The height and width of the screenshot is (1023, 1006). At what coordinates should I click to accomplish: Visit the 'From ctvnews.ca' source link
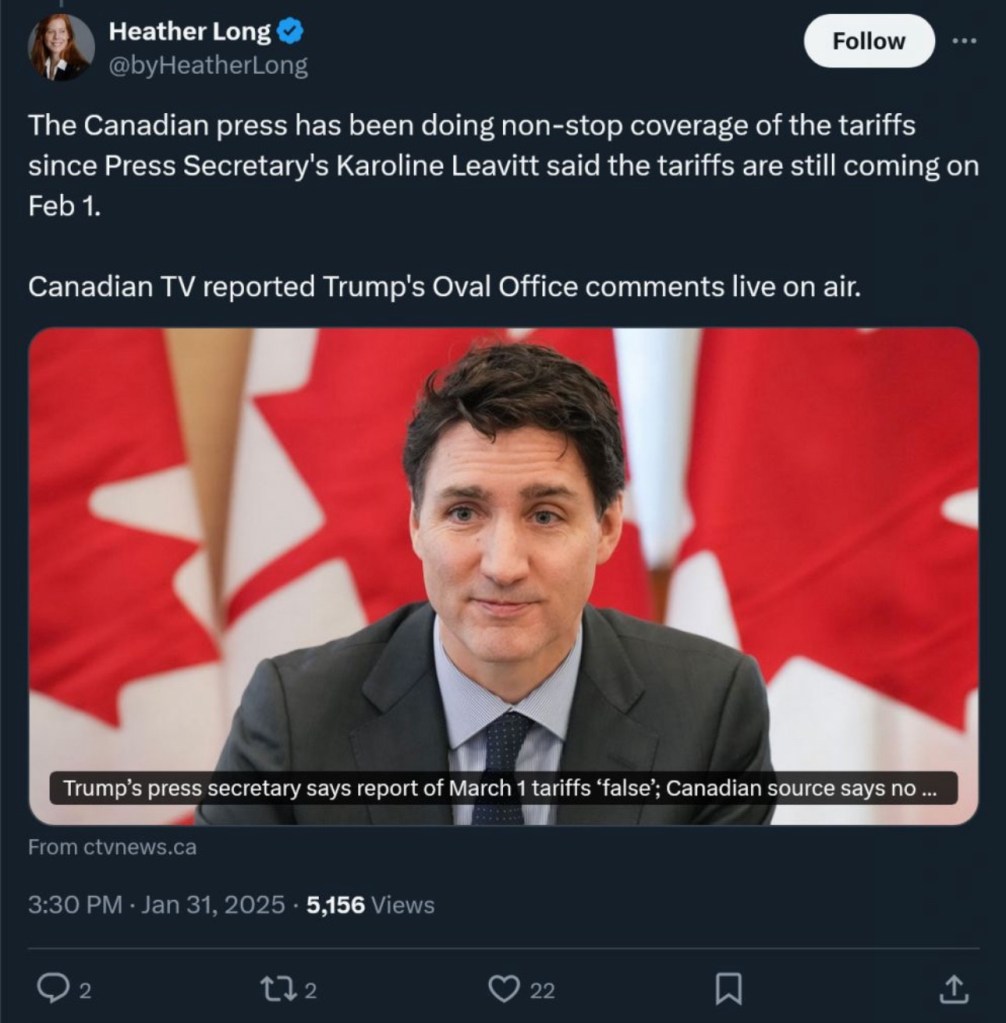click(112, 847)
